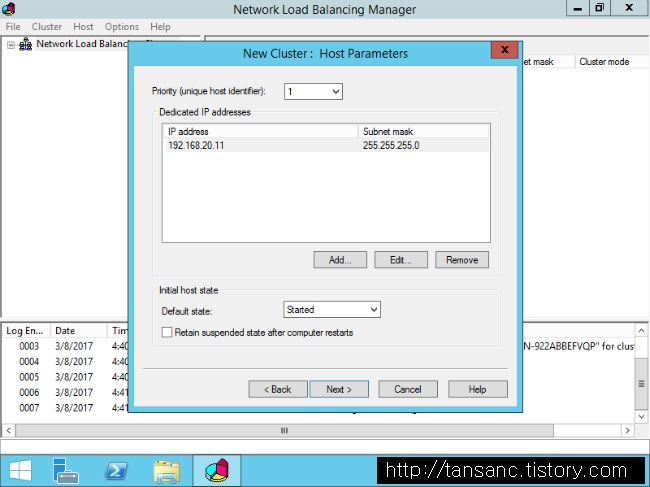This screenshot has height=487, width=650.
Task: Click the IP address column header
Action: click(260, 131)
